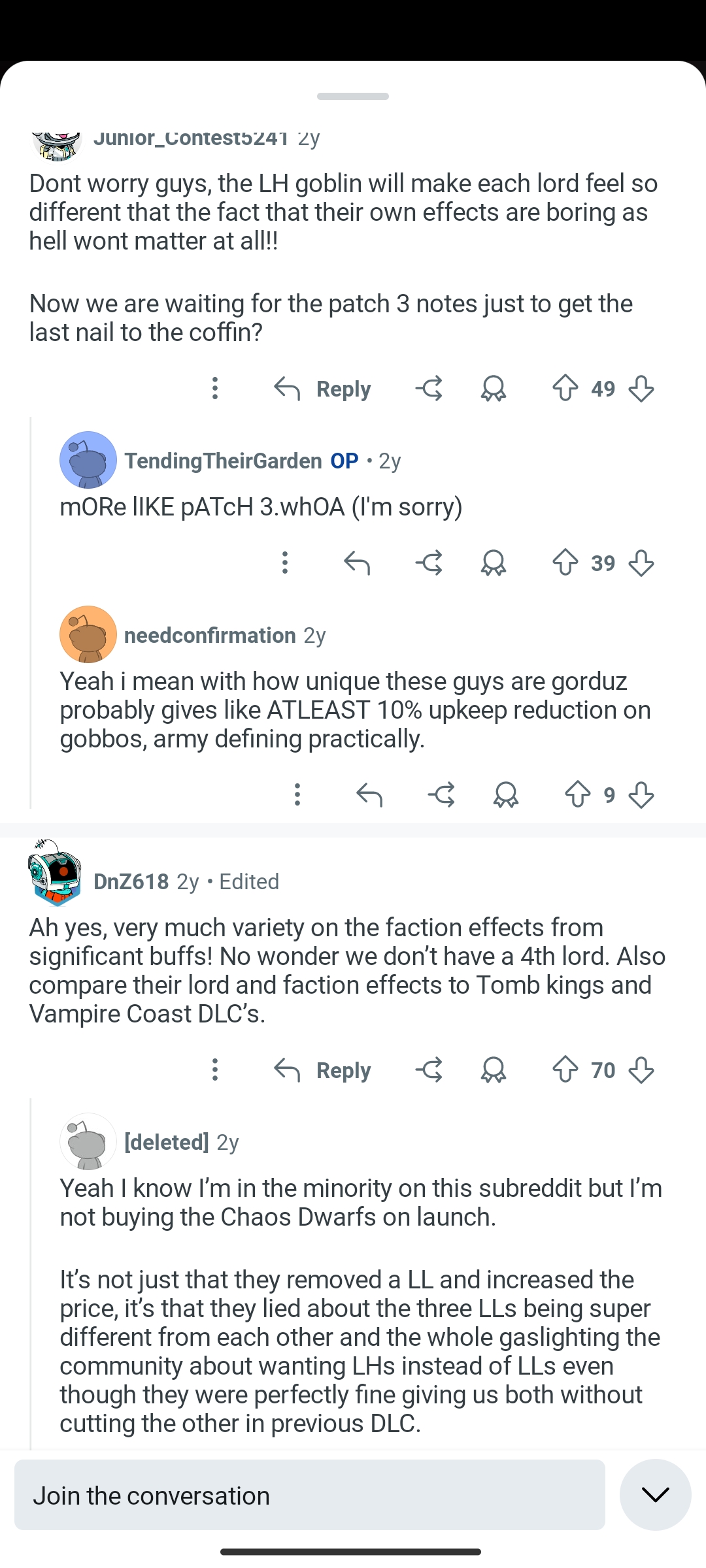
Task: Open TendingTheirGarden's user profile
Action: click(223, 461)
